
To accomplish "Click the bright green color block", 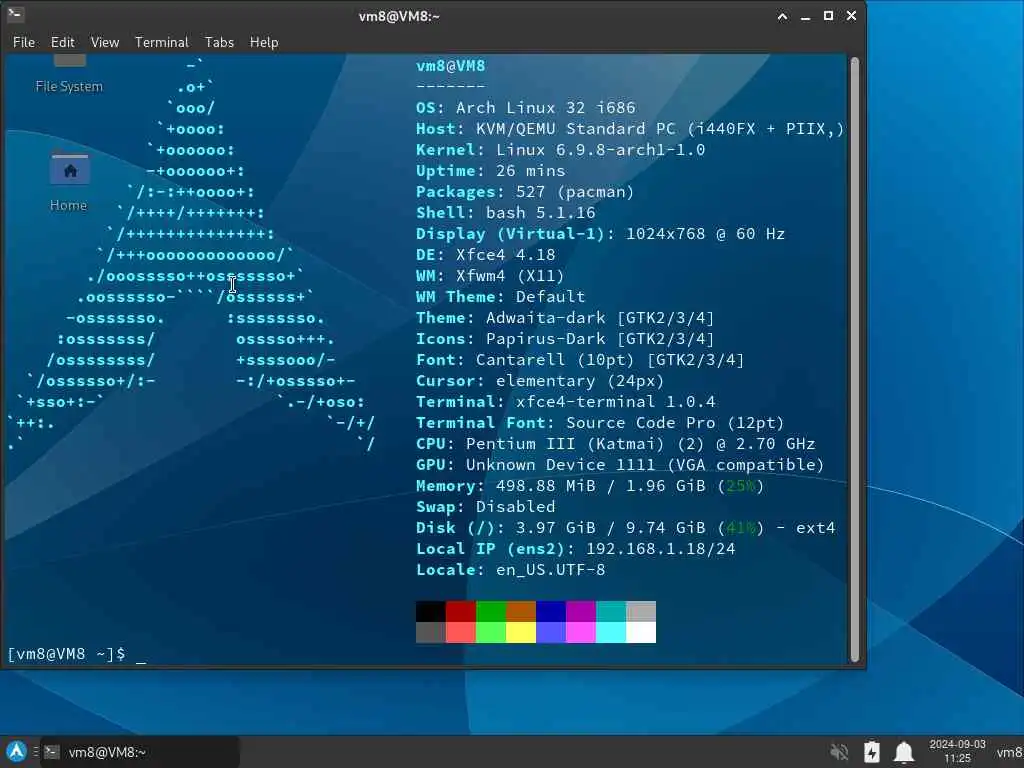I will pyautogui.click(x=491, y=632).
